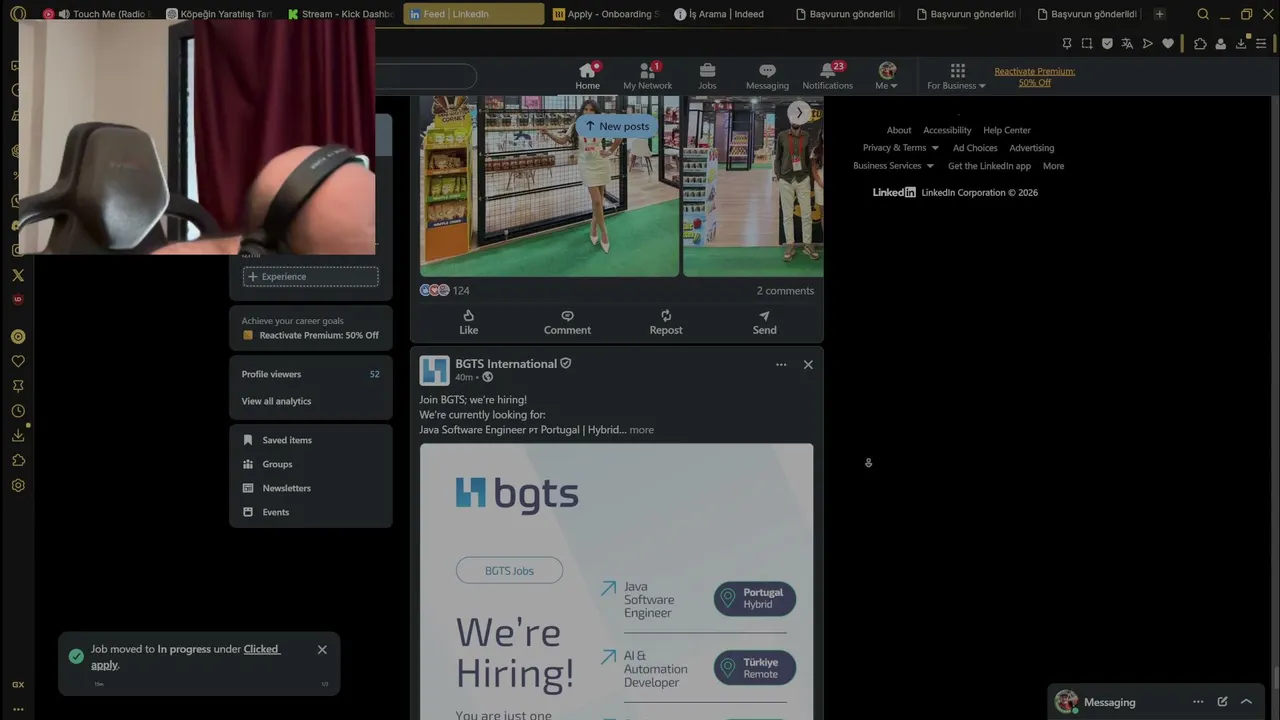The image size is (1280, 720).
Task: Close the Job moved notification toast
Action: (322, 650)
